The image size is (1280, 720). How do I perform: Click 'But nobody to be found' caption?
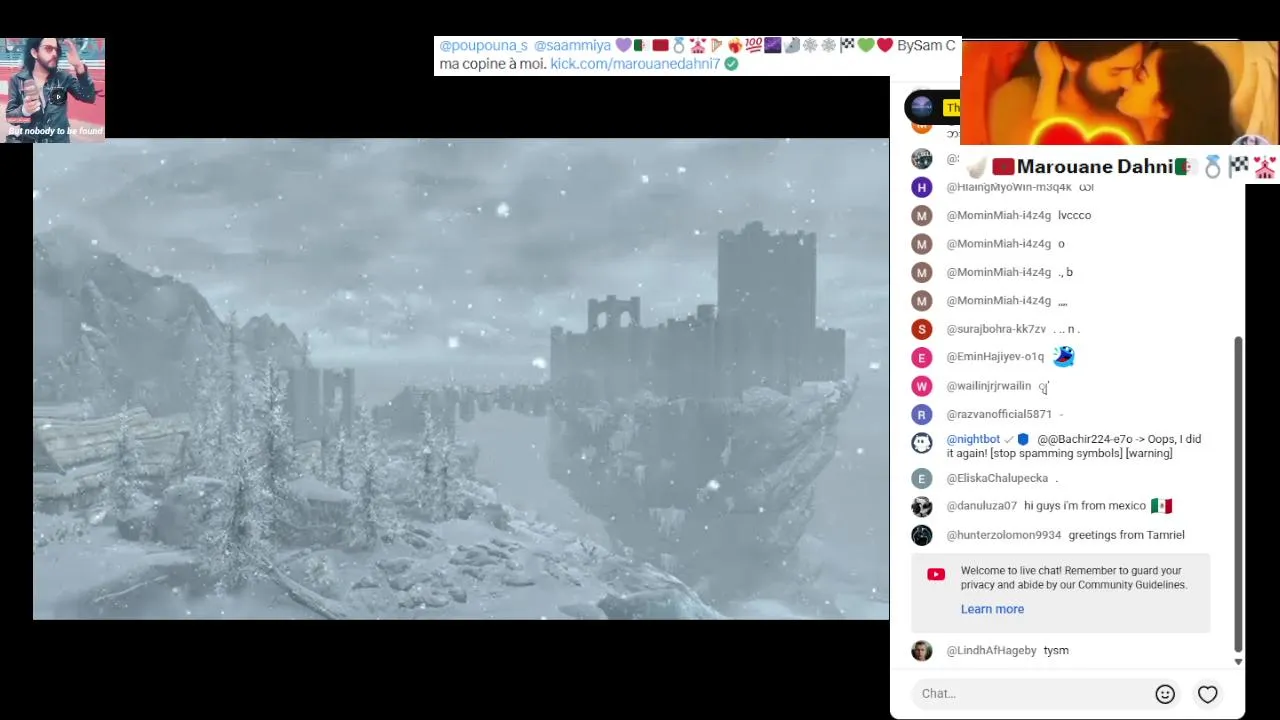pyautogui.click(x=55, y=131)
